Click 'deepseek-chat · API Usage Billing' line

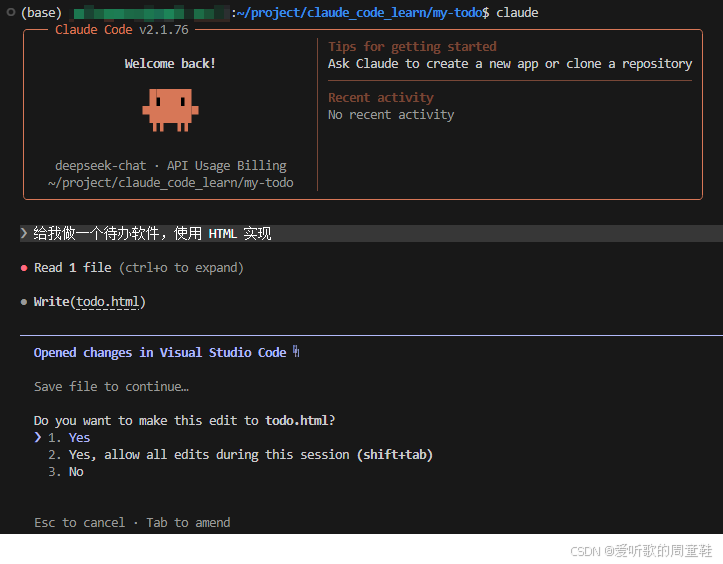click(171, 166)
